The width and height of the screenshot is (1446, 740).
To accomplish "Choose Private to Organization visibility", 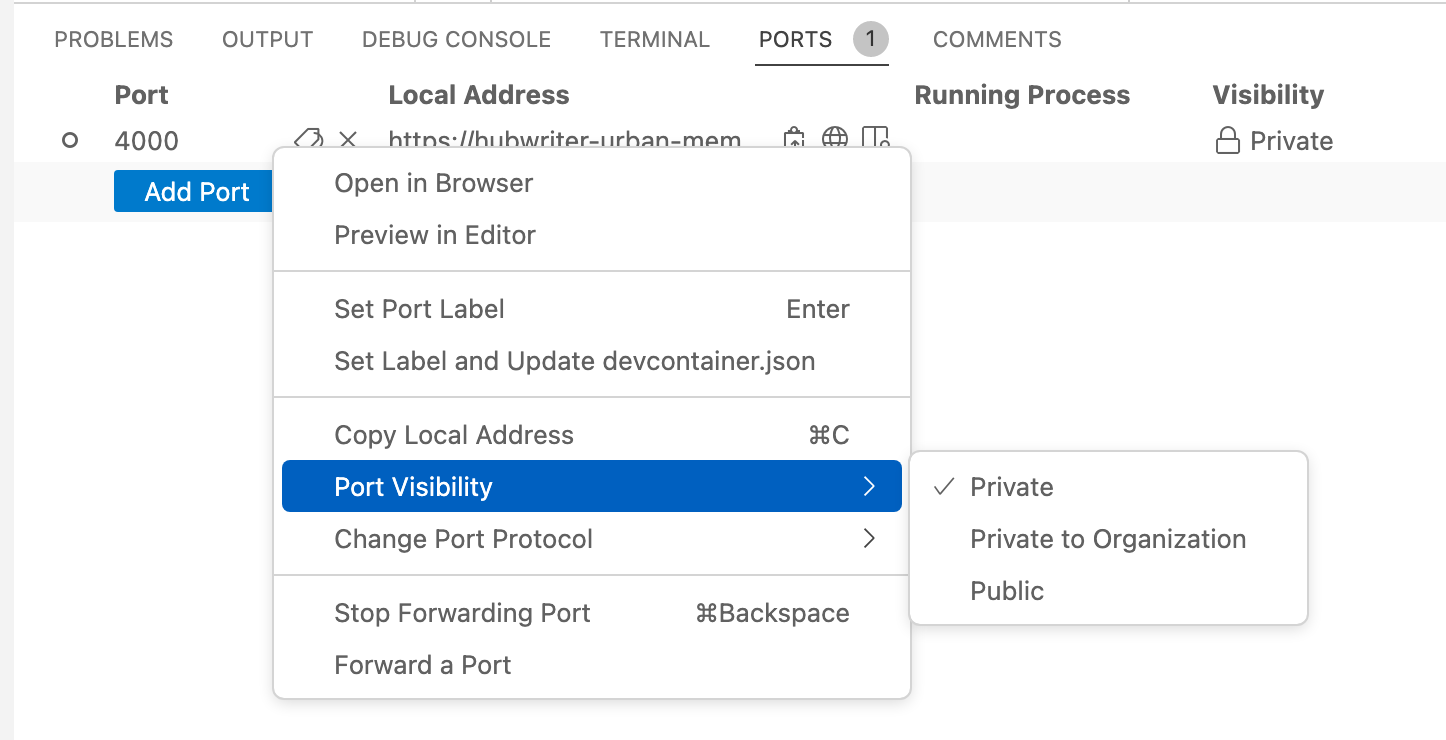I will click(1108, 539).
